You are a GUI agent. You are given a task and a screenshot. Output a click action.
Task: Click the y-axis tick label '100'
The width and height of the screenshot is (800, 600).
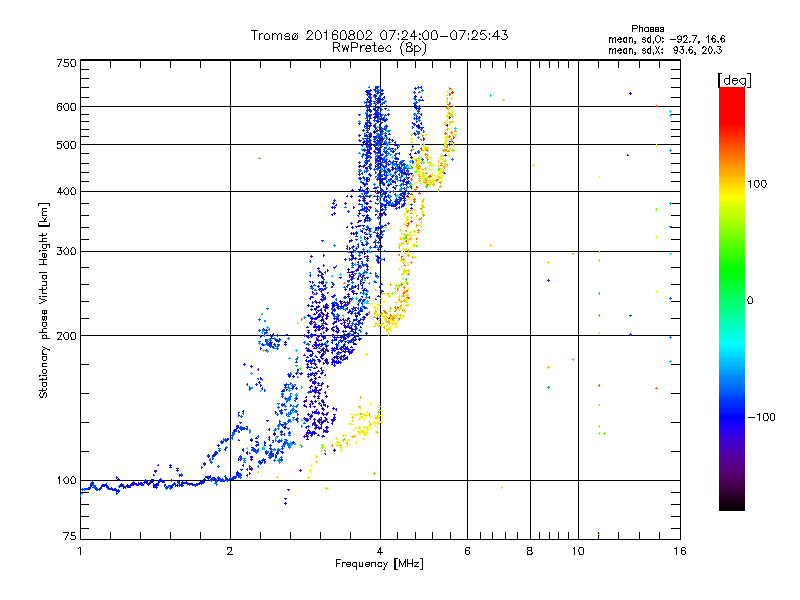click(66, 481)
